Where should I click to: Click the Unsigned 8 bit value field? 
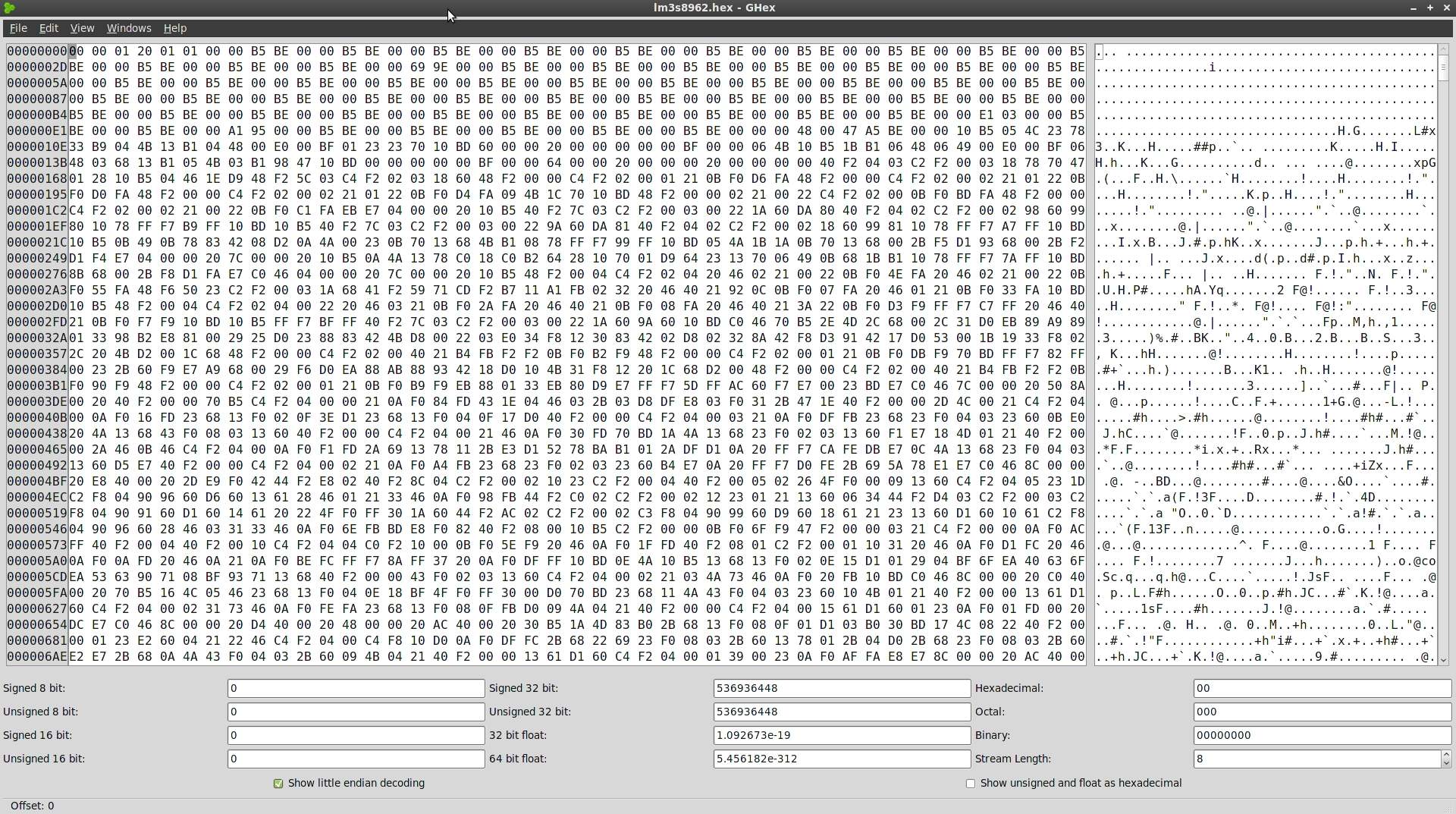(x=356, y=712)
